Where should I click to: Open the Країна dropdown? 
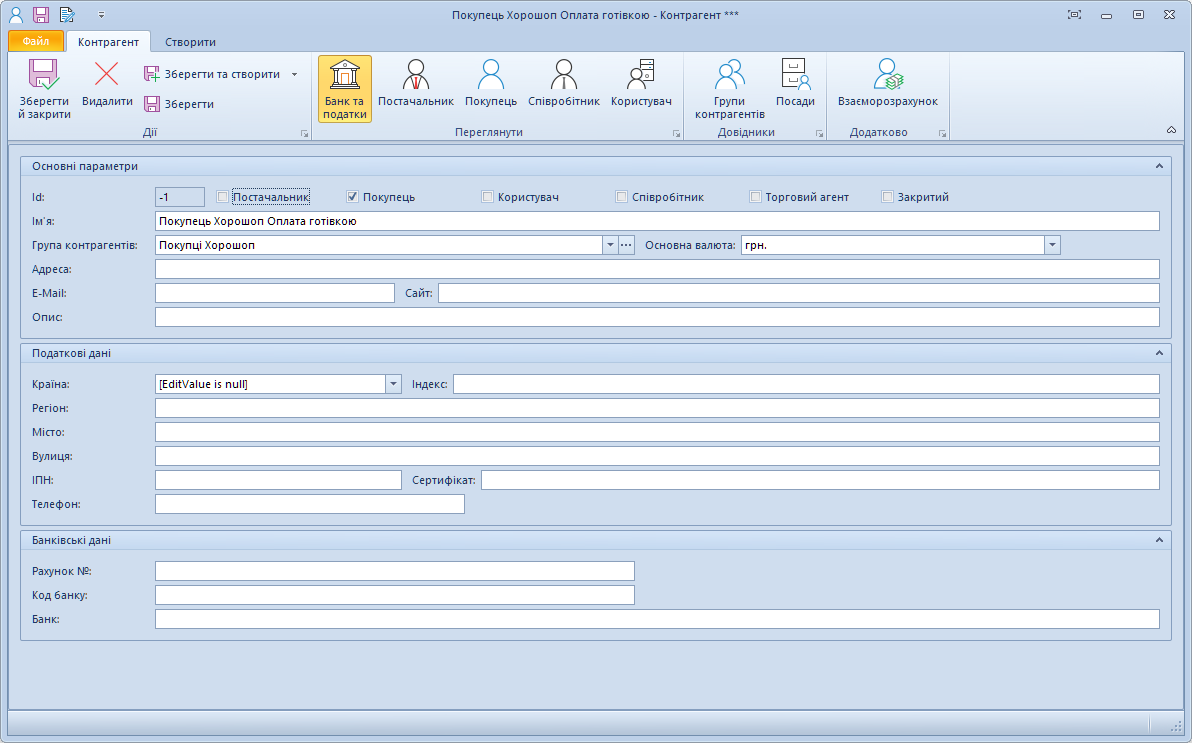[393, 384]
